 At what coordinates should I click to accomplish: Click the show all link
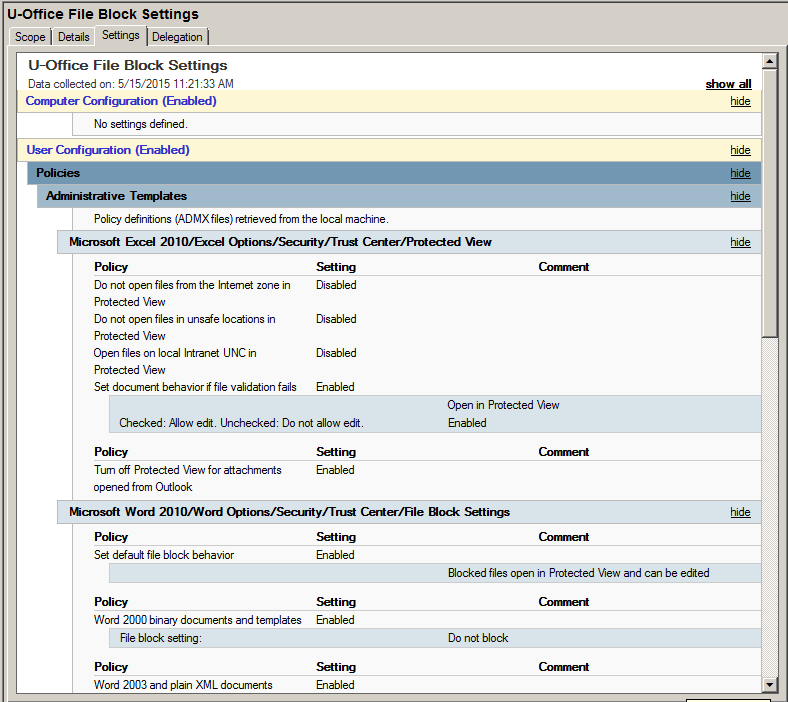[728, 84]
